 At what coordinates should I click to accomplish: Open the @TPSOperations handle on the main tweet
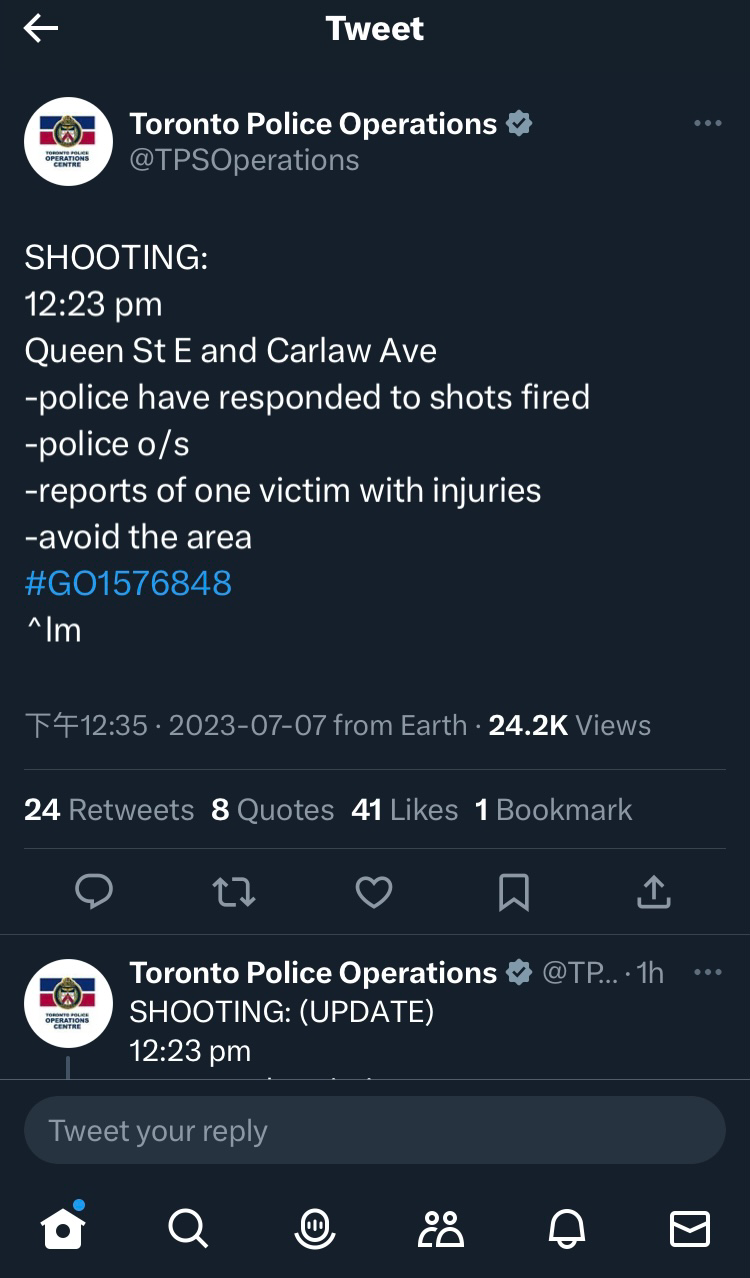[x=244, y=160]
